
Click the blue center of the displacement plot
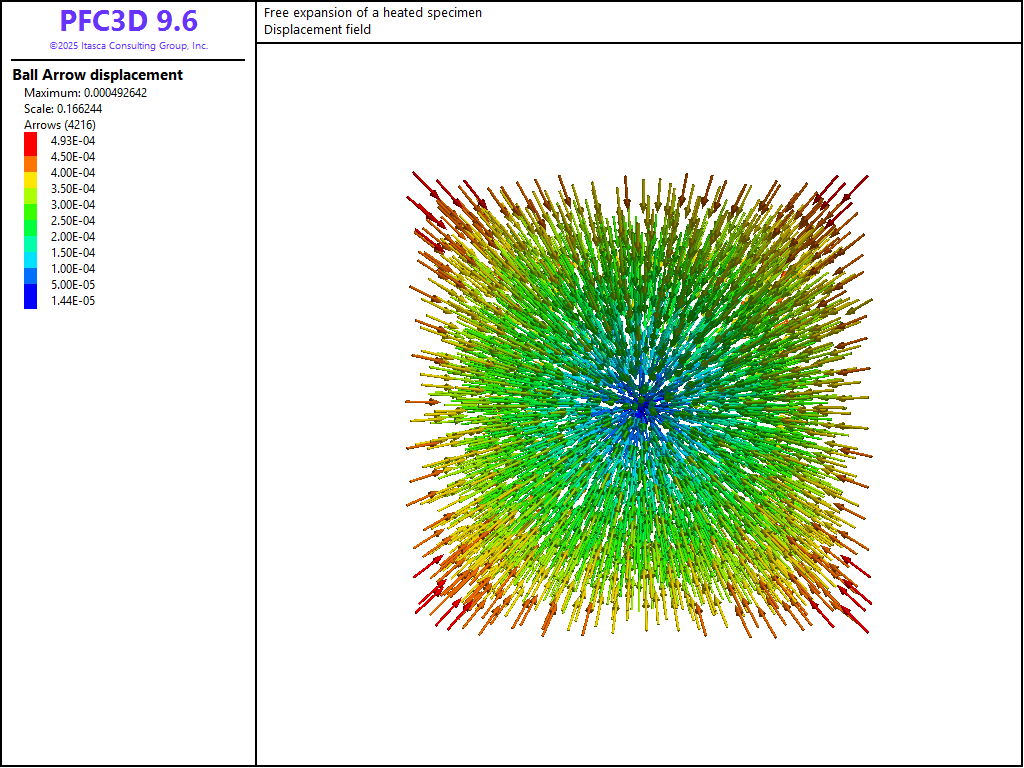640,405
